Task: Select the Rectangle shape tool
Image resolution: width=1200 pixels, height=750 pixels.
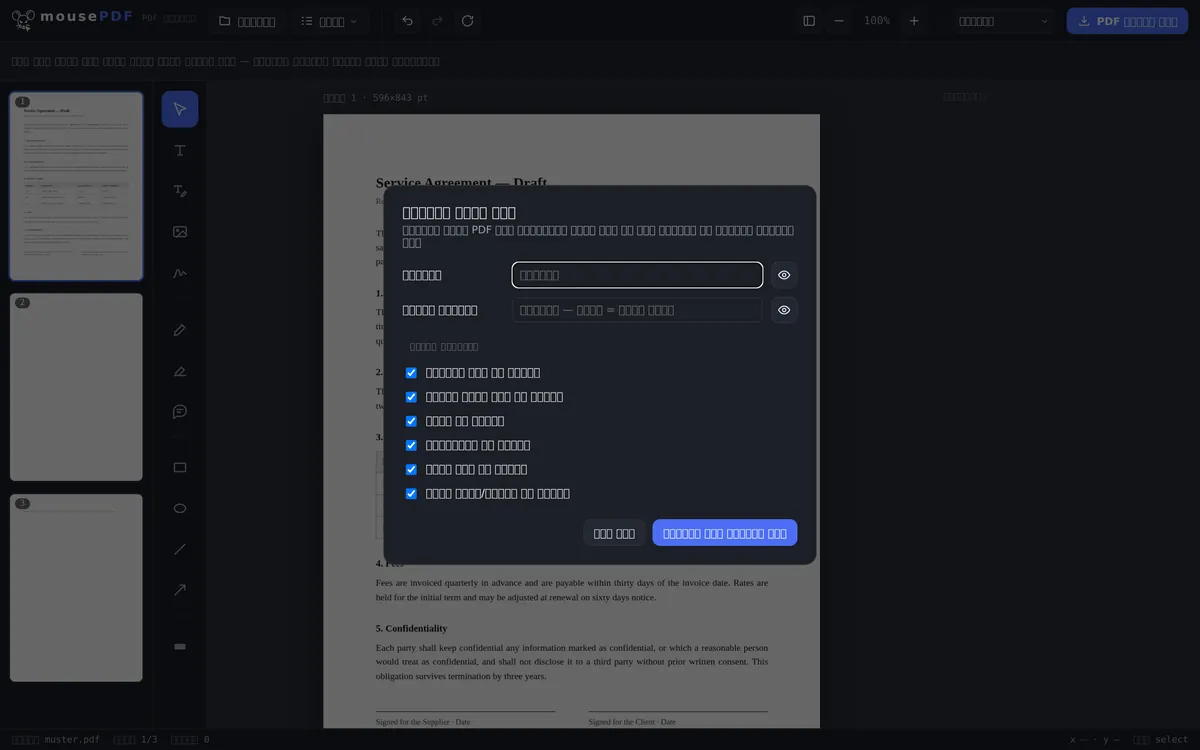Action: pos(180,467)
